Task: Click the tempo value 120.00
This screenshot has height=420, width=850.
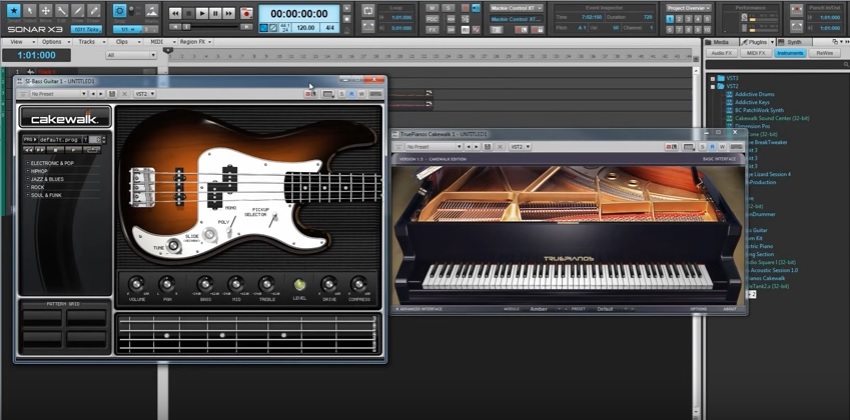Action: tap(306, 27)
